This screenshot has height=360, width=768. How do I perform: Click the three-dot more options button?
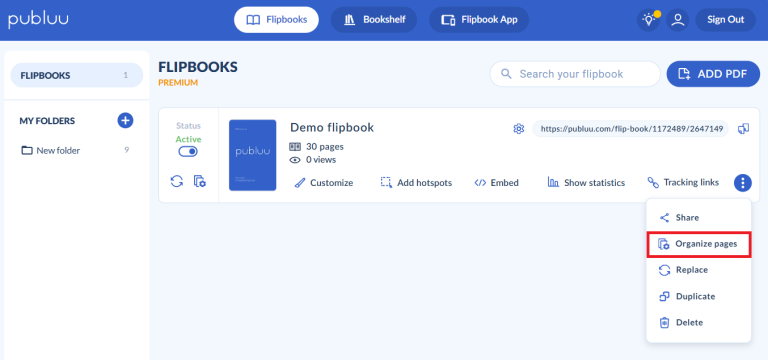click(743, 183)
